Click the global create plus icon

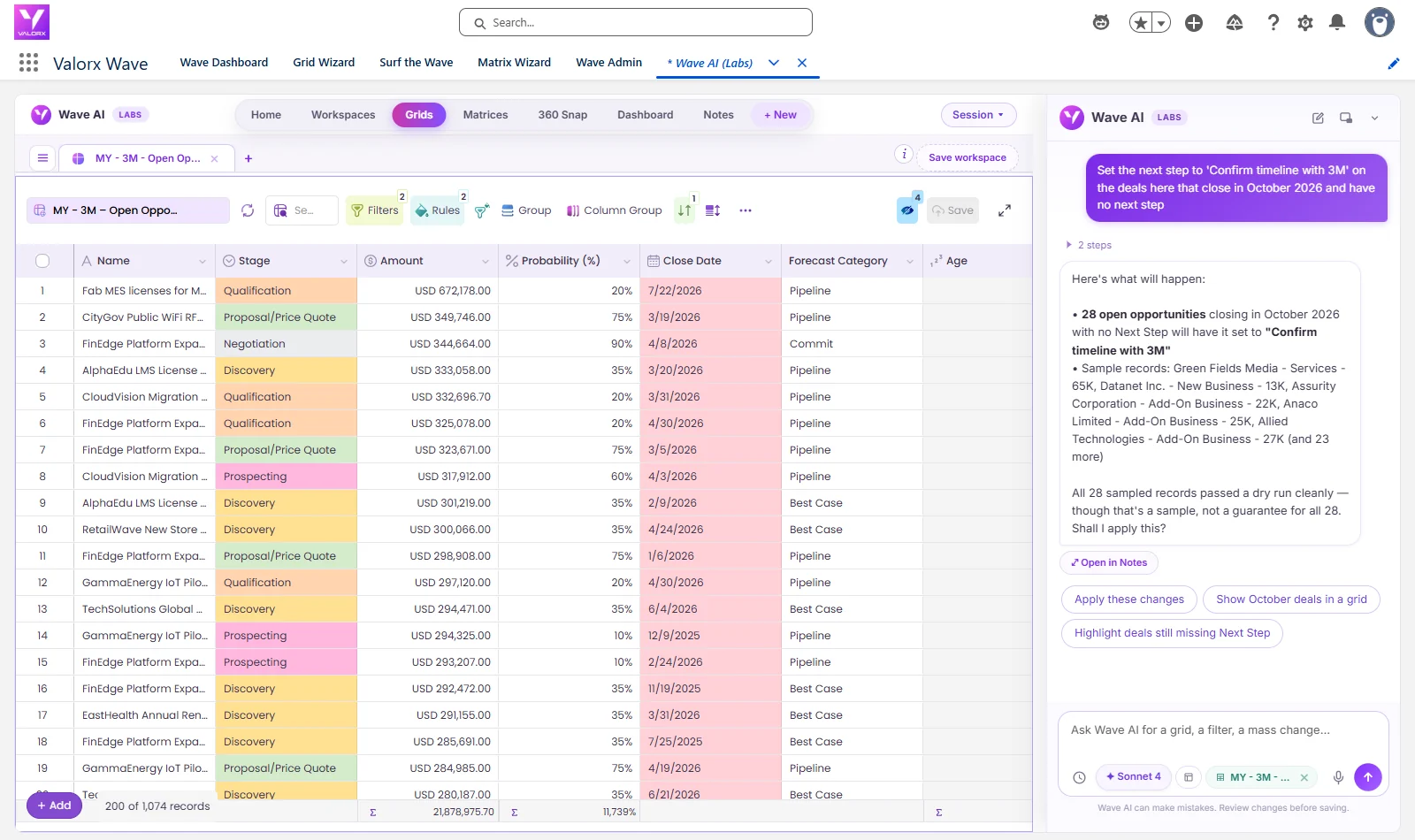pyautogui.click(x=1194, y=23)
